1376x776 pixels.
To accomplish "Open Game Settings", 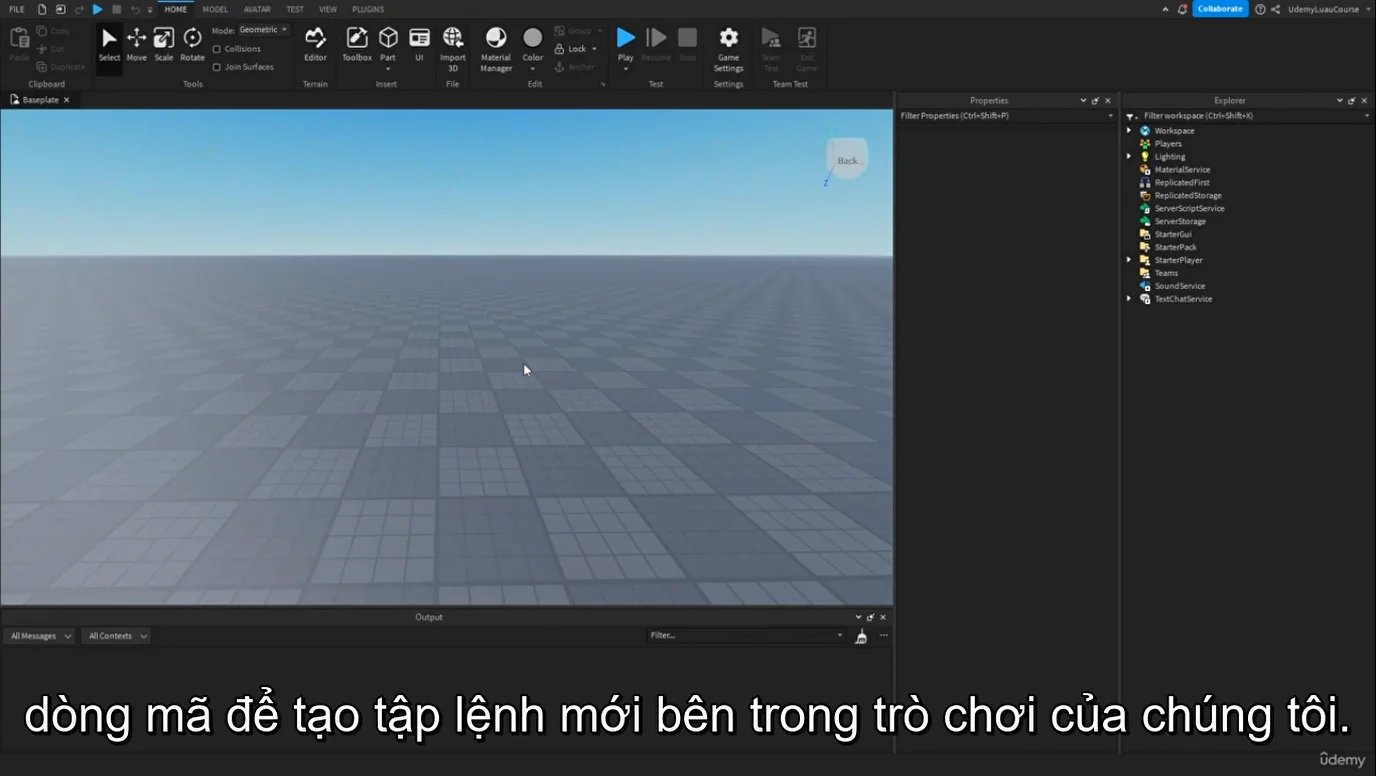I will tap(729, 48).
